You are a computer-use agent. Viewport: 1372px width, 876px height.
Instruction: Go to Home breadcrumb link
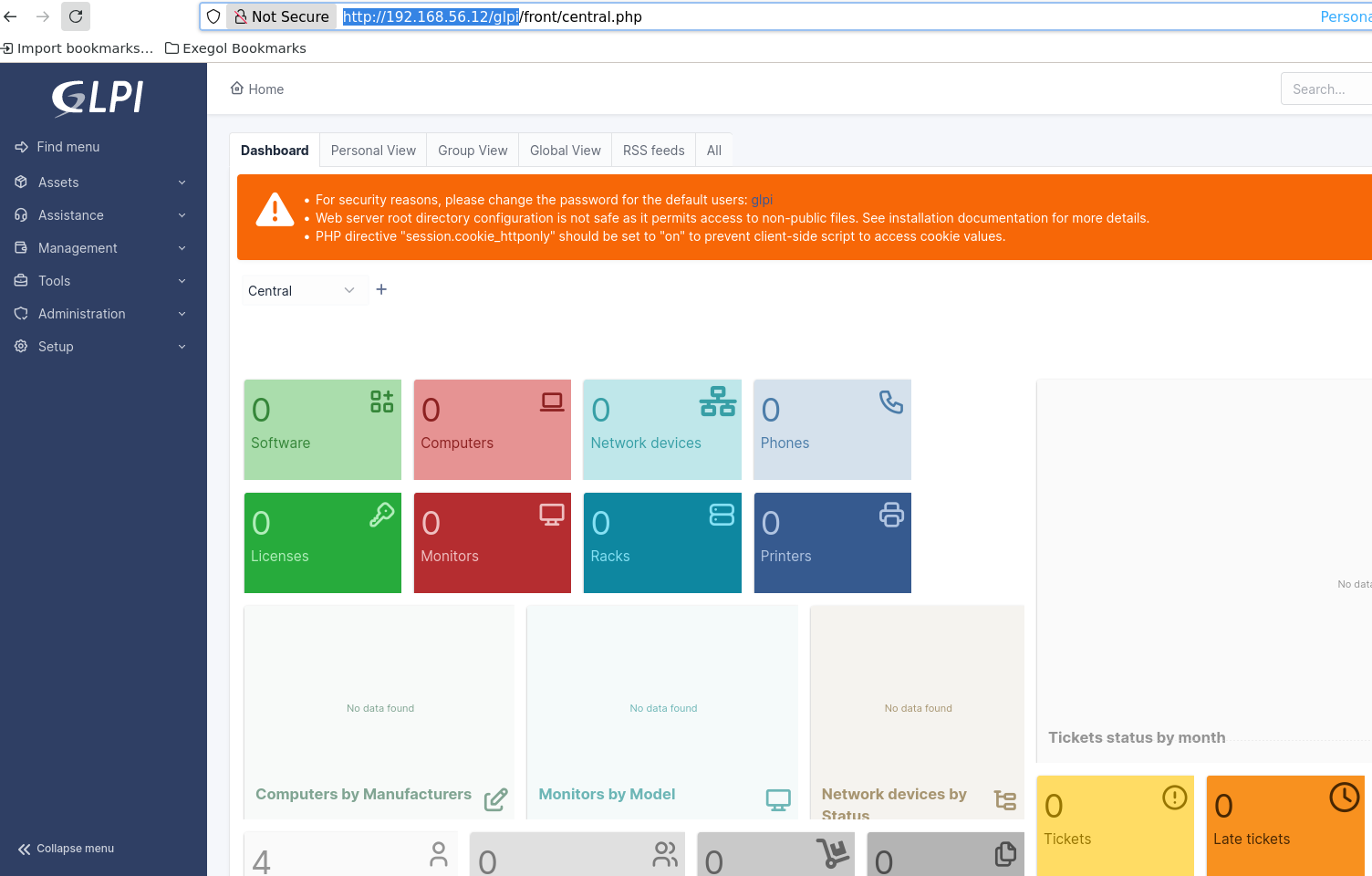(x=257, y=89)
